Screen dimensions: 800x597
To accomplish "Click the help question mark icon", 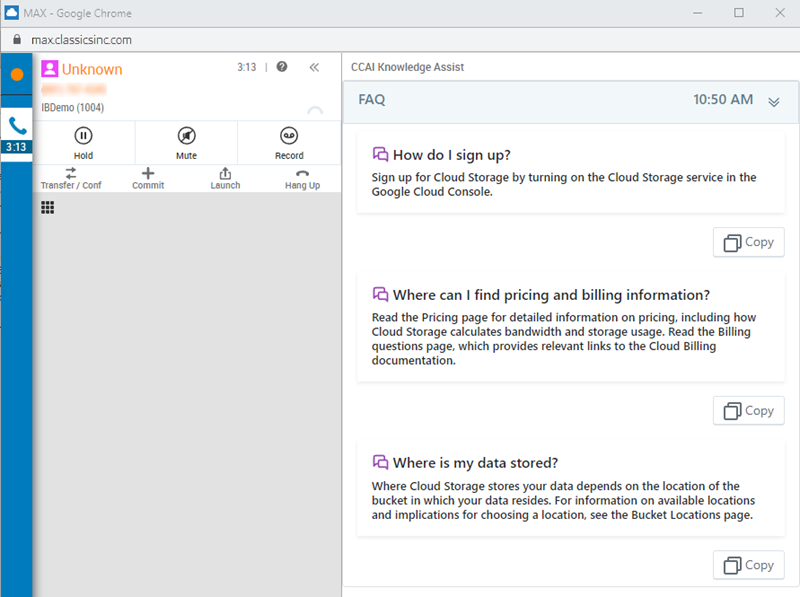I will 282,67.
